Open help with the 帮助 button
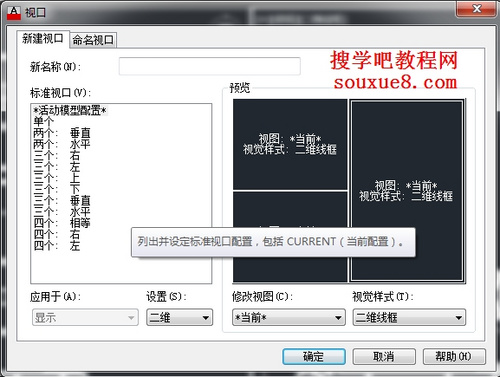This screenshot has height=377, width=500. (x=454, y=357)
